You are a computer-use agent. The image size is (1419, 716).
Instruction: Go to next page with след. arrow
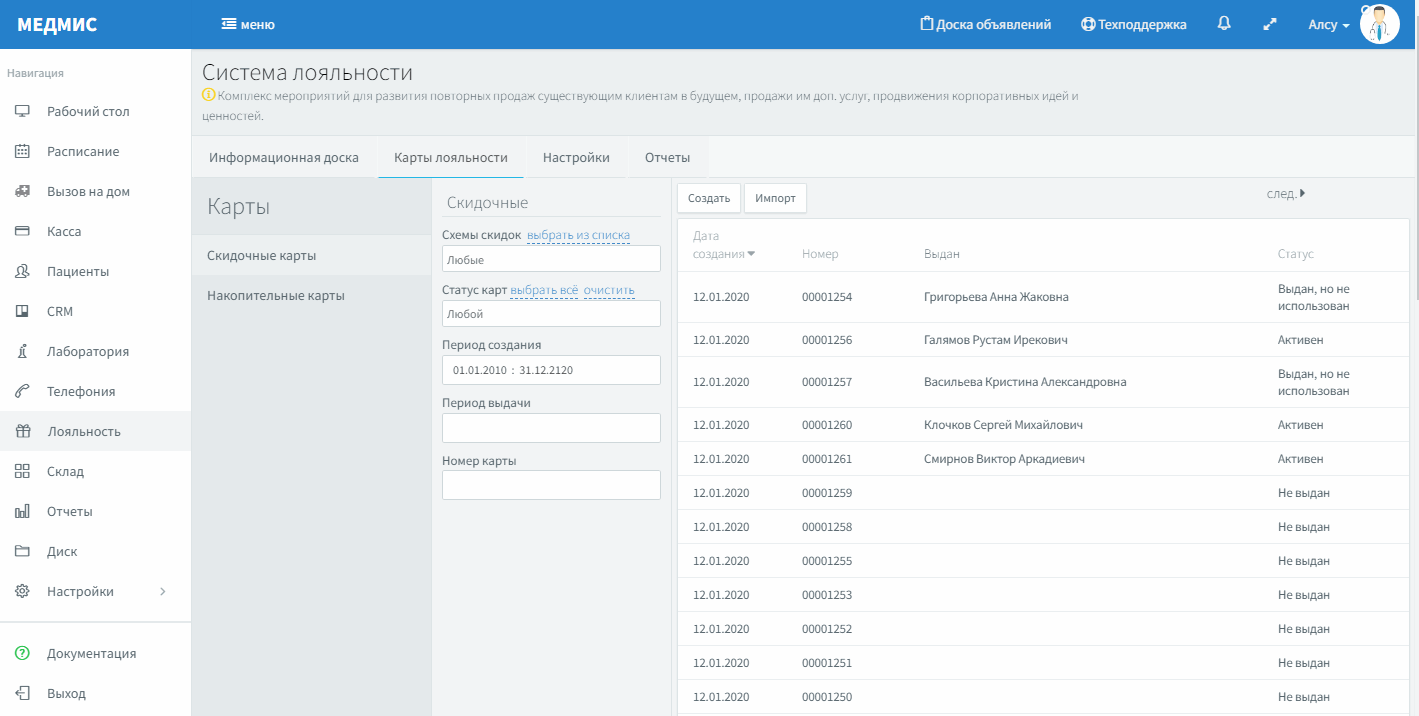coord(1286,194)
